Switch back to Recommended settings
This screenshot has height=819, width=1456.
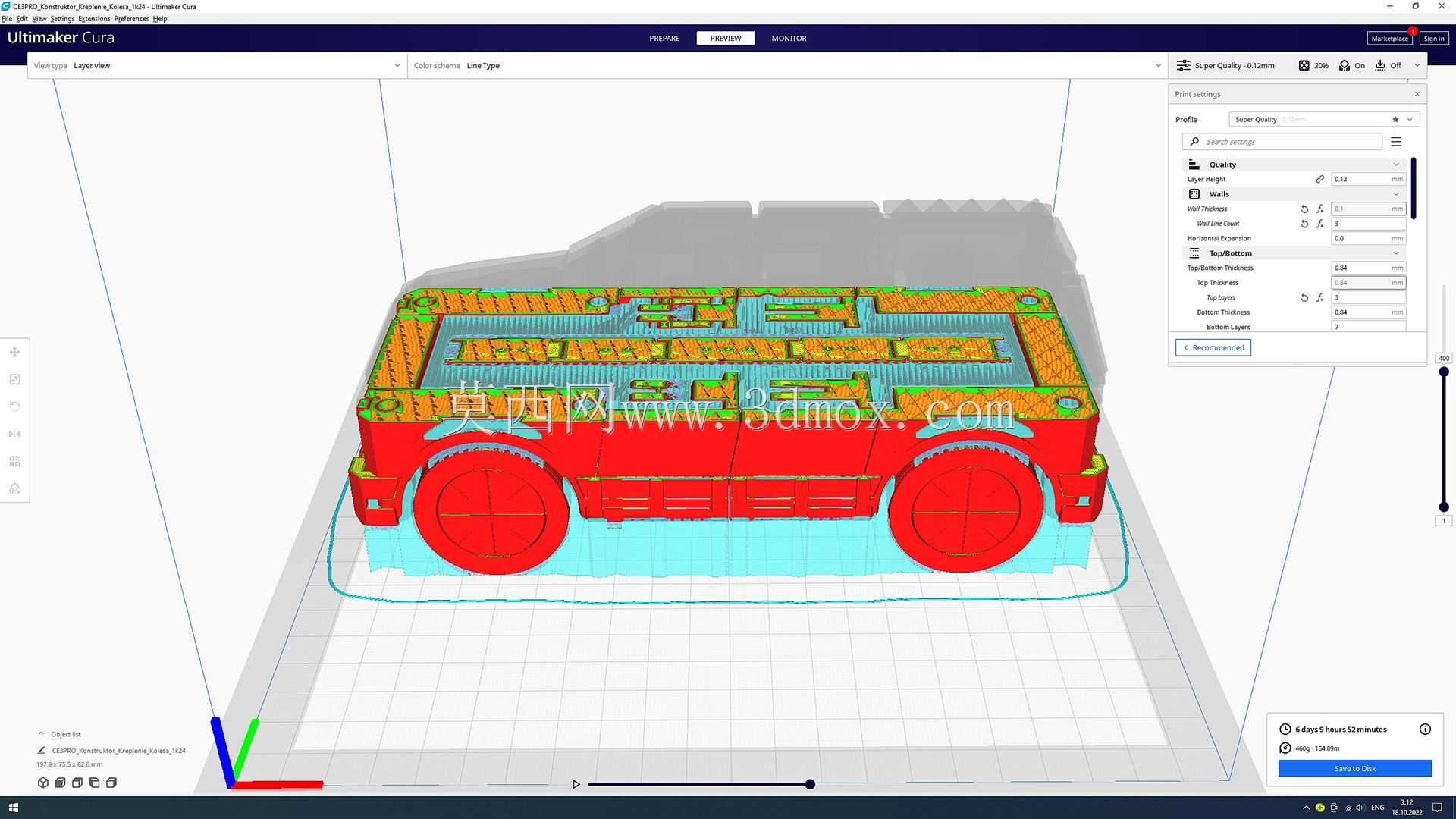click(x=1213, y=347)
